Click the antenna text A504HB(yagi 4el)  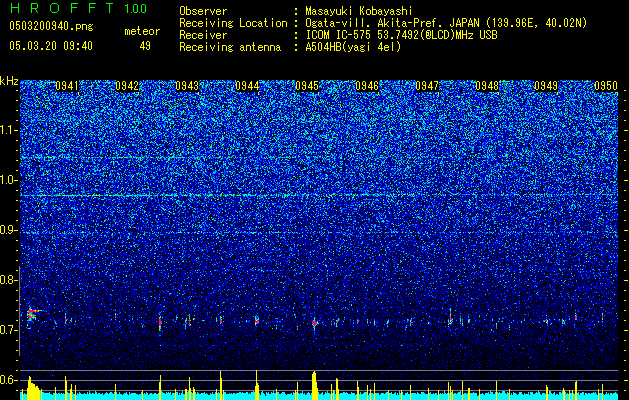pyautogui.click(x=353, y=47)
